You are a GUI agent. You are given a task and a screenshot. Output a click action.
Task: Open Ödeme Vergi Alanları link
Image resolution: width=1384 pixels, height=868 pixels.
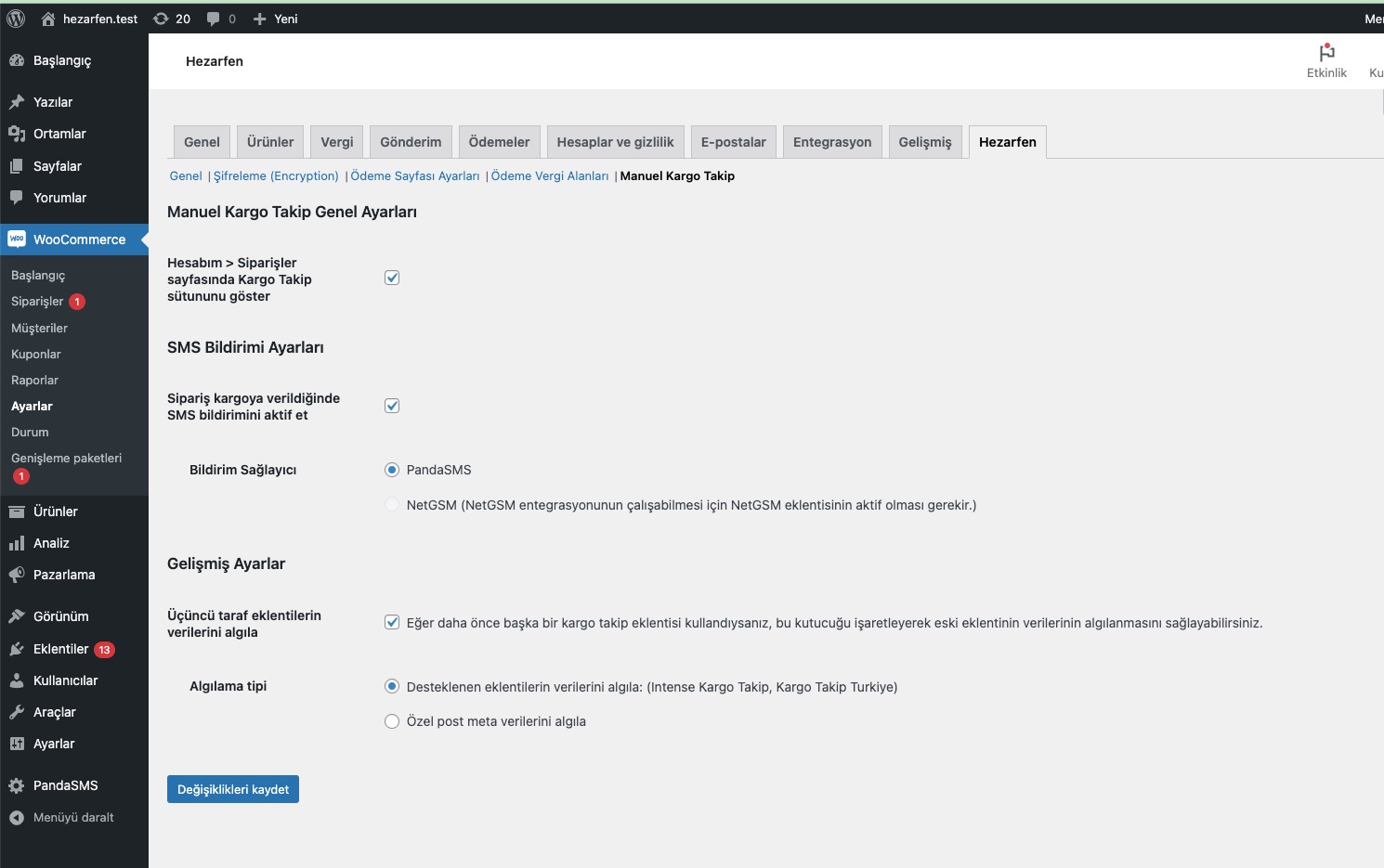point(550,175)
